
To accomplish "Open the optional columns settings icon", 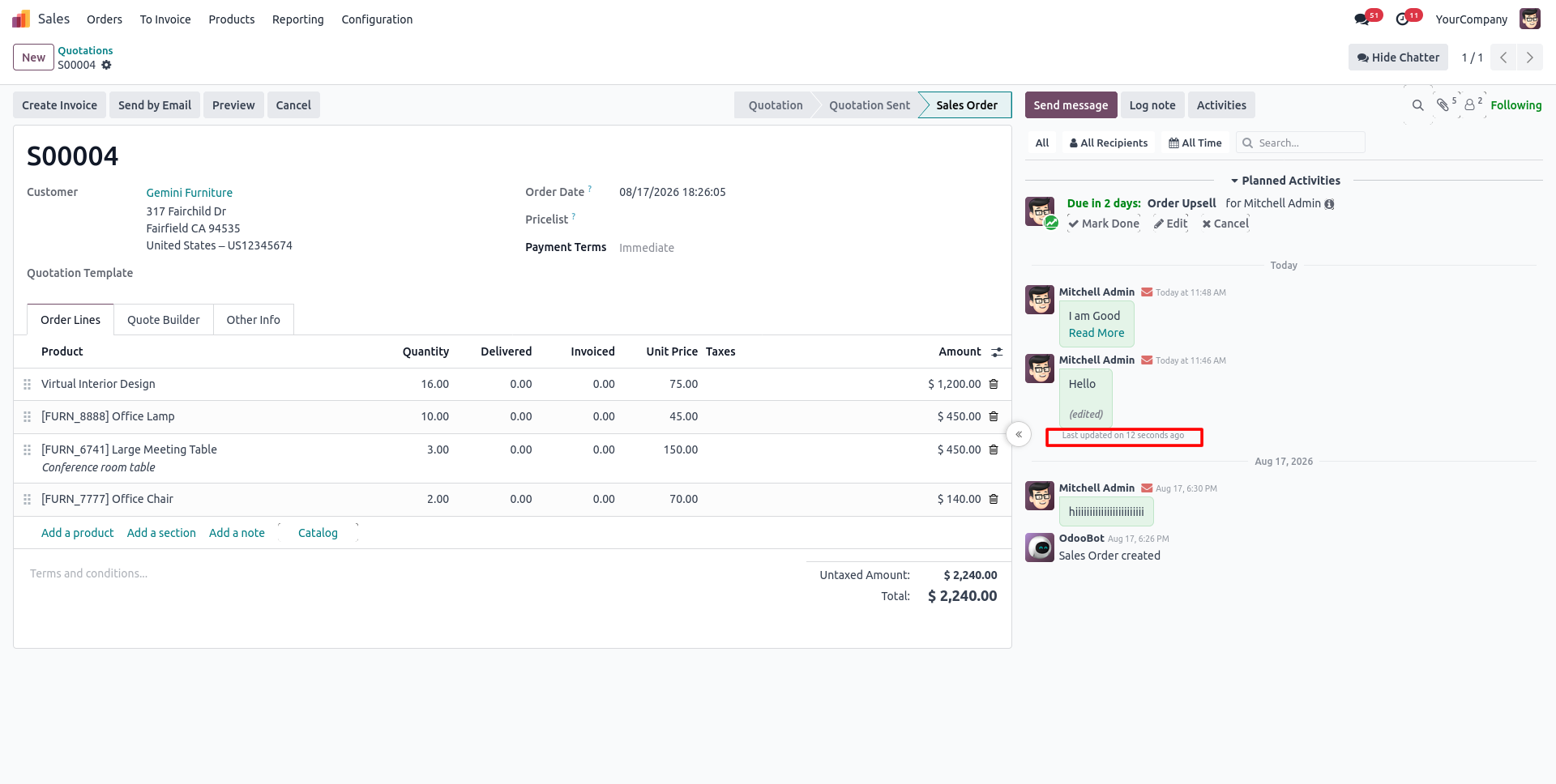I will [x=997, y=352].
